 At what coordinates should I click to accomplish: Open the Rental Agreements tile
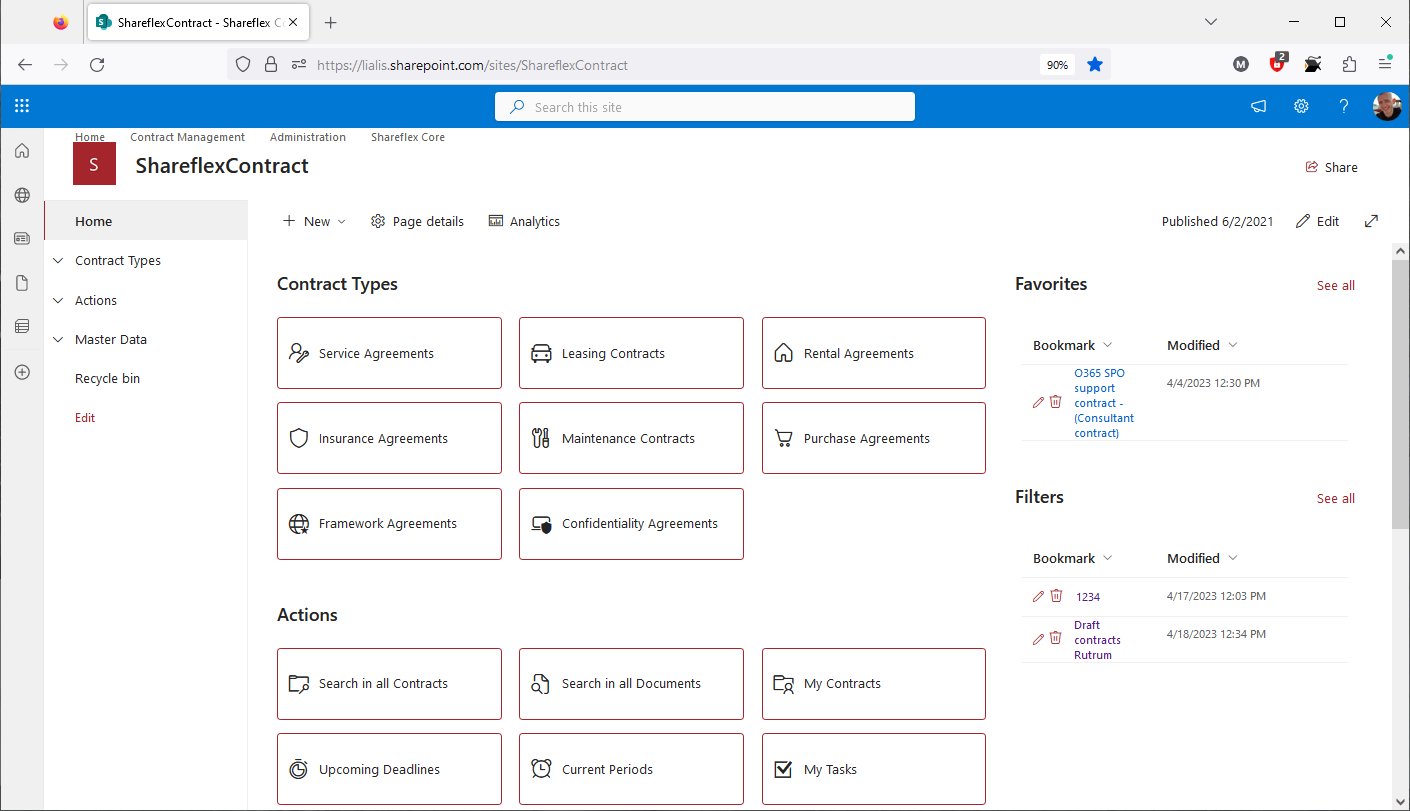click(x=874, y=353)
